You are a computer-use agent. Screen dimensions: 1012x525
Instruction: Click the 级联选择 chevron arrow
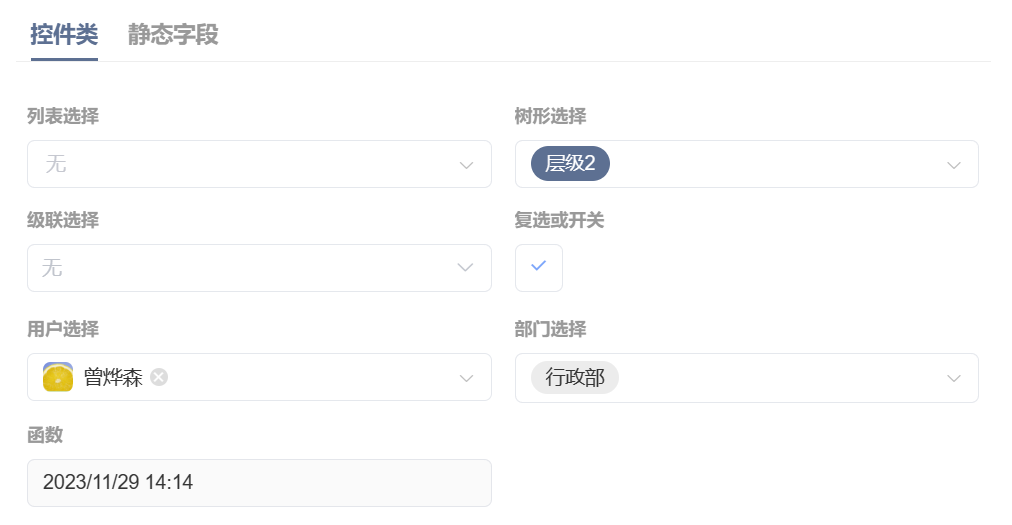pyautogui.click(x=466, y=268)
